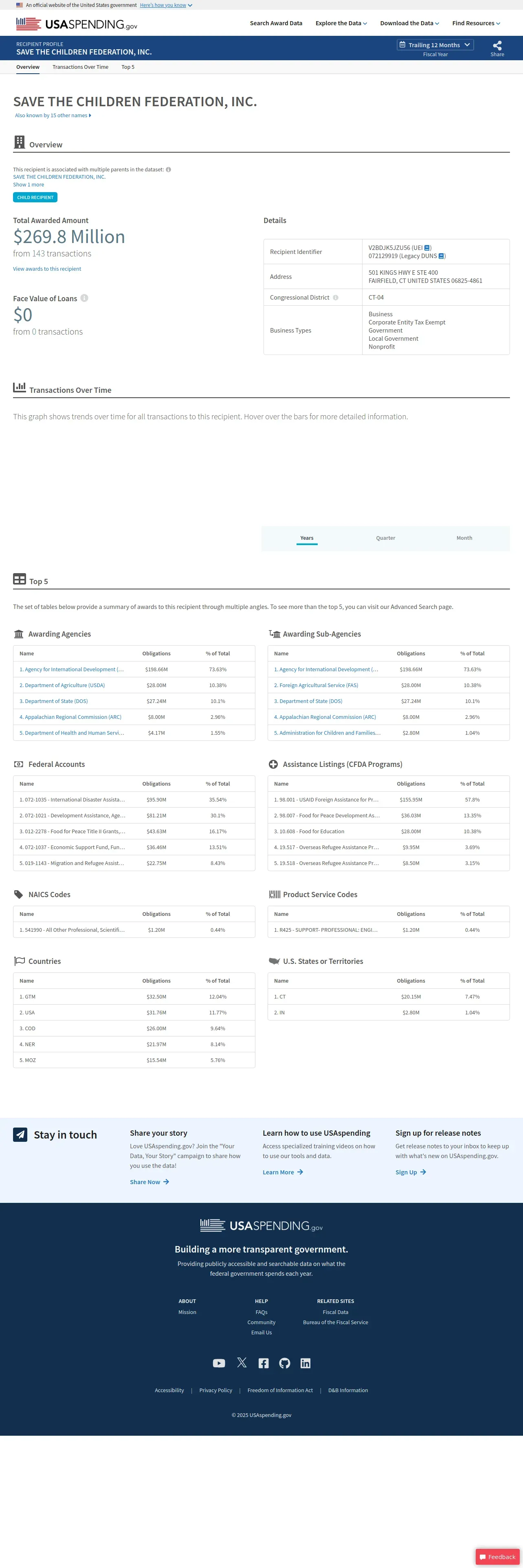Click the Face Value of Loans info icon

pyautogui.click(x=85, y=298)
